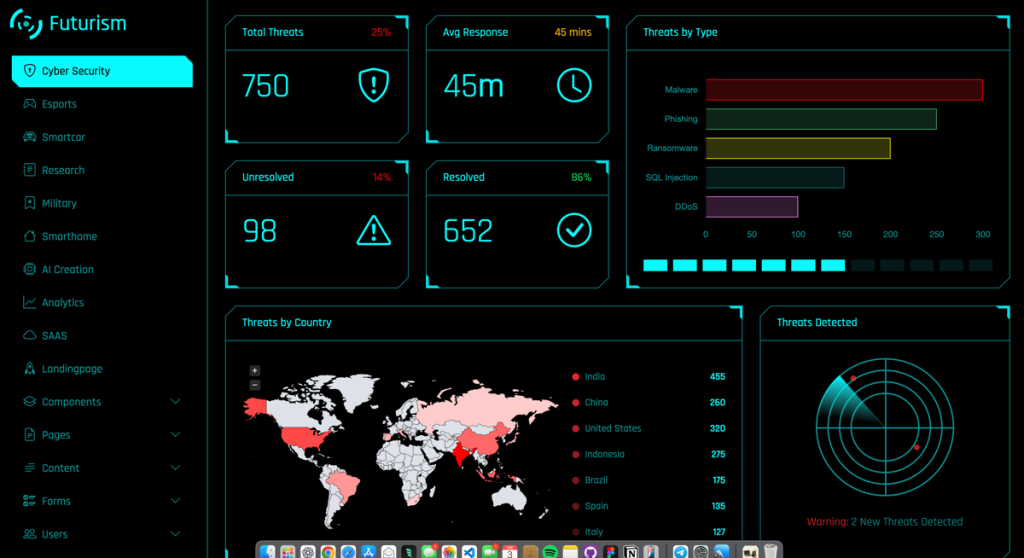The image size is (1024, 558).
Task: Click the checkmark circle icon in Resolved card
Action: [574, 230]
